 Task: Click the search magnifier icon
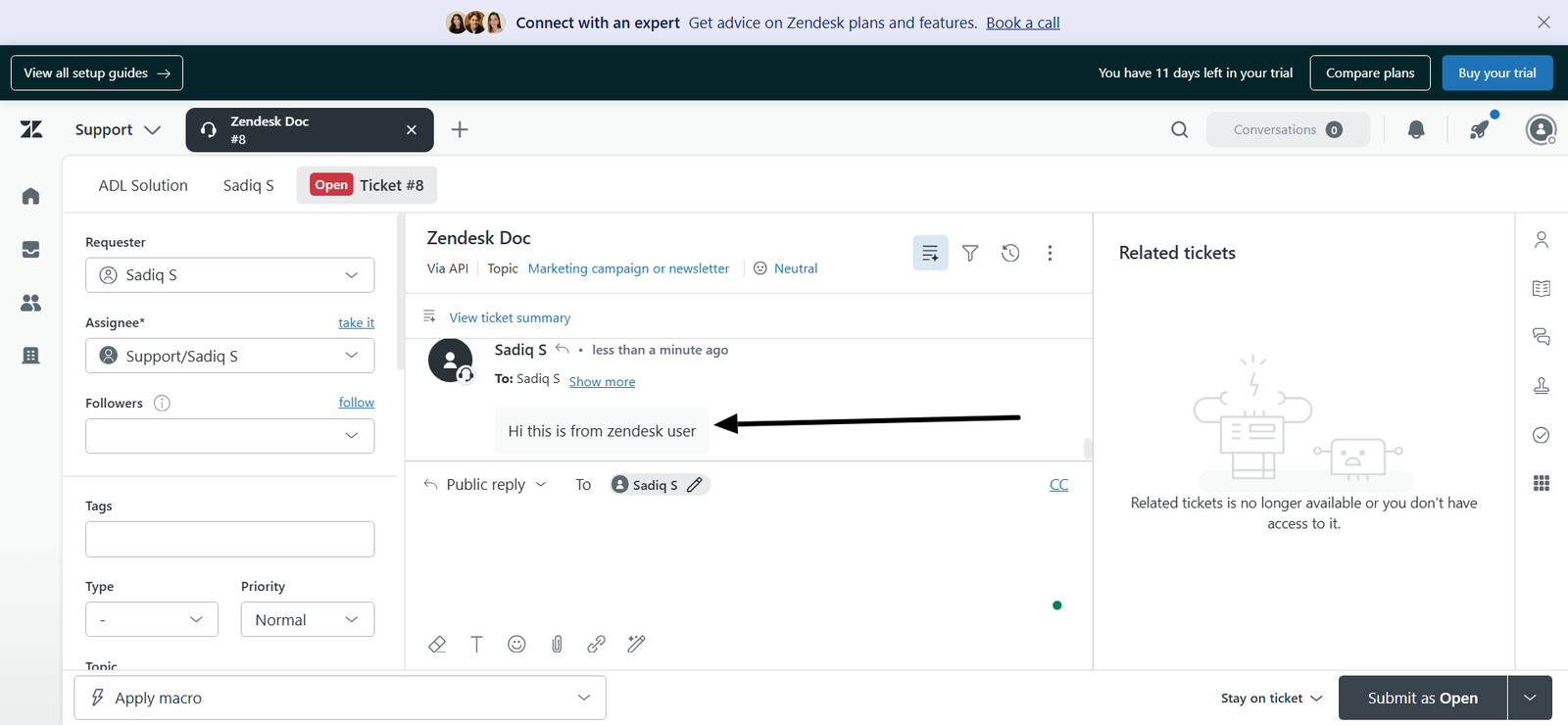(1180, 129)
